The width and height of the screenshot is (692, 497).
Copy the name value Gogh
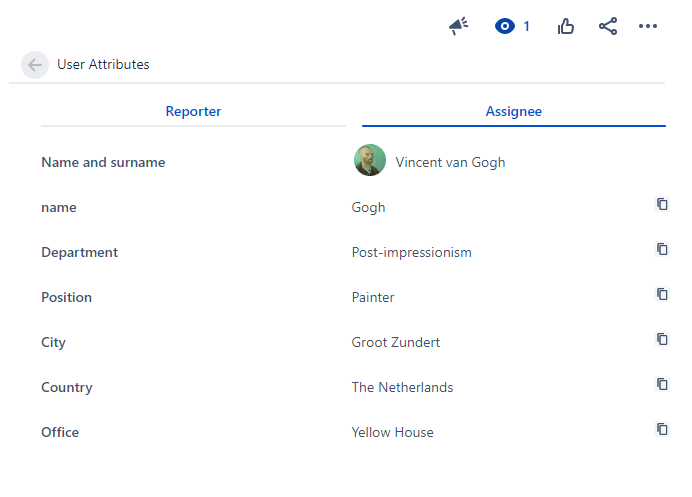(662, 204)
